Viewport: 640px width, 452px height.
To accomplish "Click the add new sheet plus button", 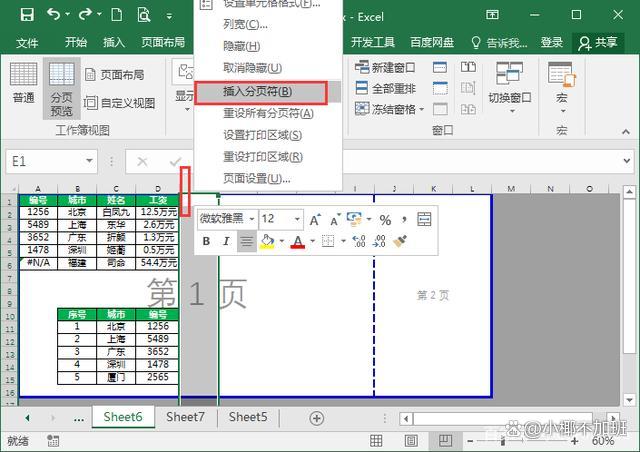I will coord(317,418).
